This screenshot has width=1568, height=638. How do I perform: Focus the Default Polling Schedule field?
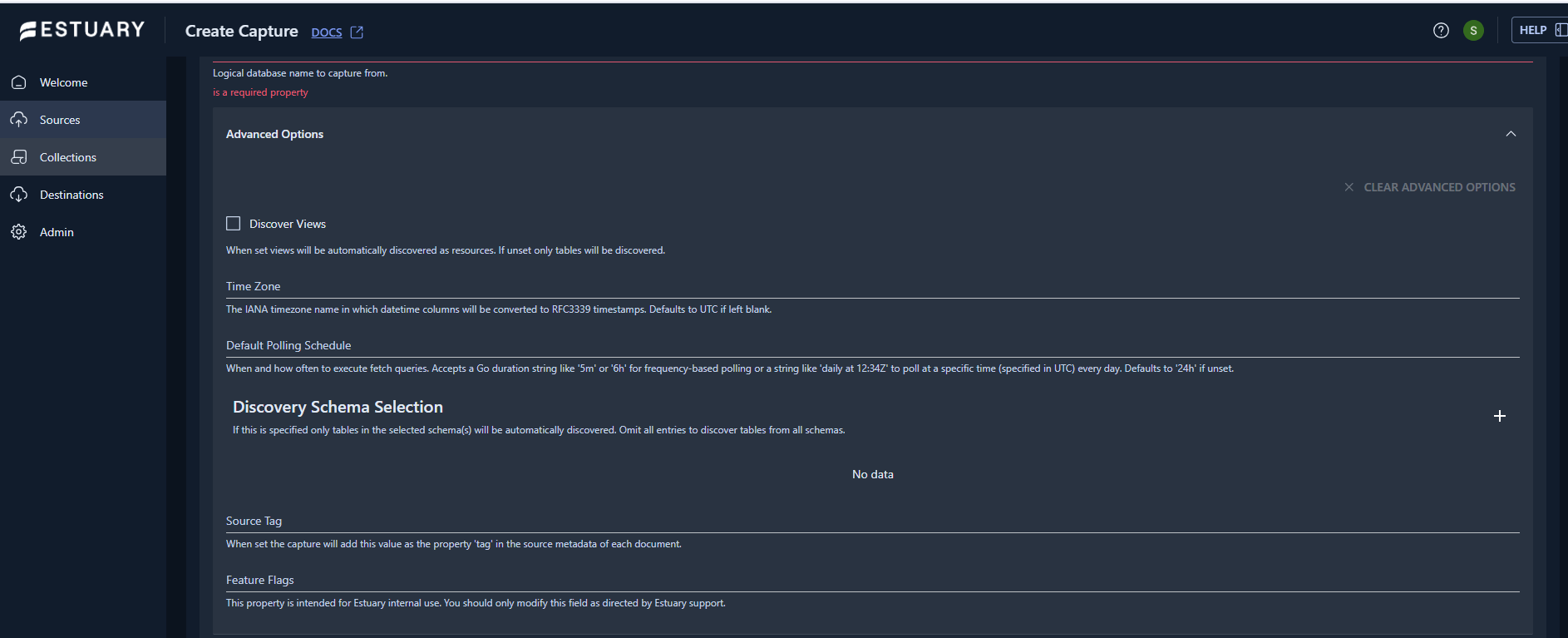pyautogui.click(x=872, y=346)
